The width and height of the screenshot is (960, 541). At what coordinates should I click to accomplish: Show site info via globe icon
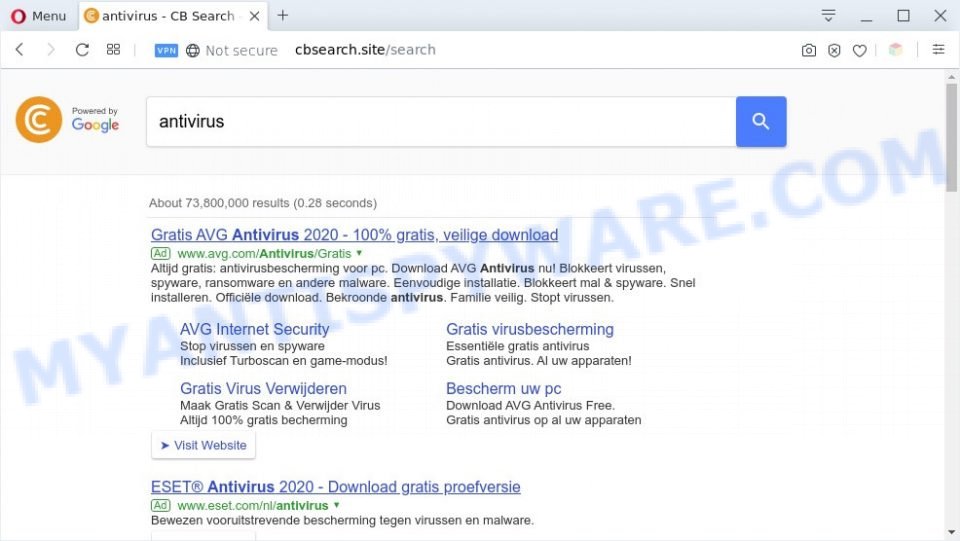click(x=193, y=50)
